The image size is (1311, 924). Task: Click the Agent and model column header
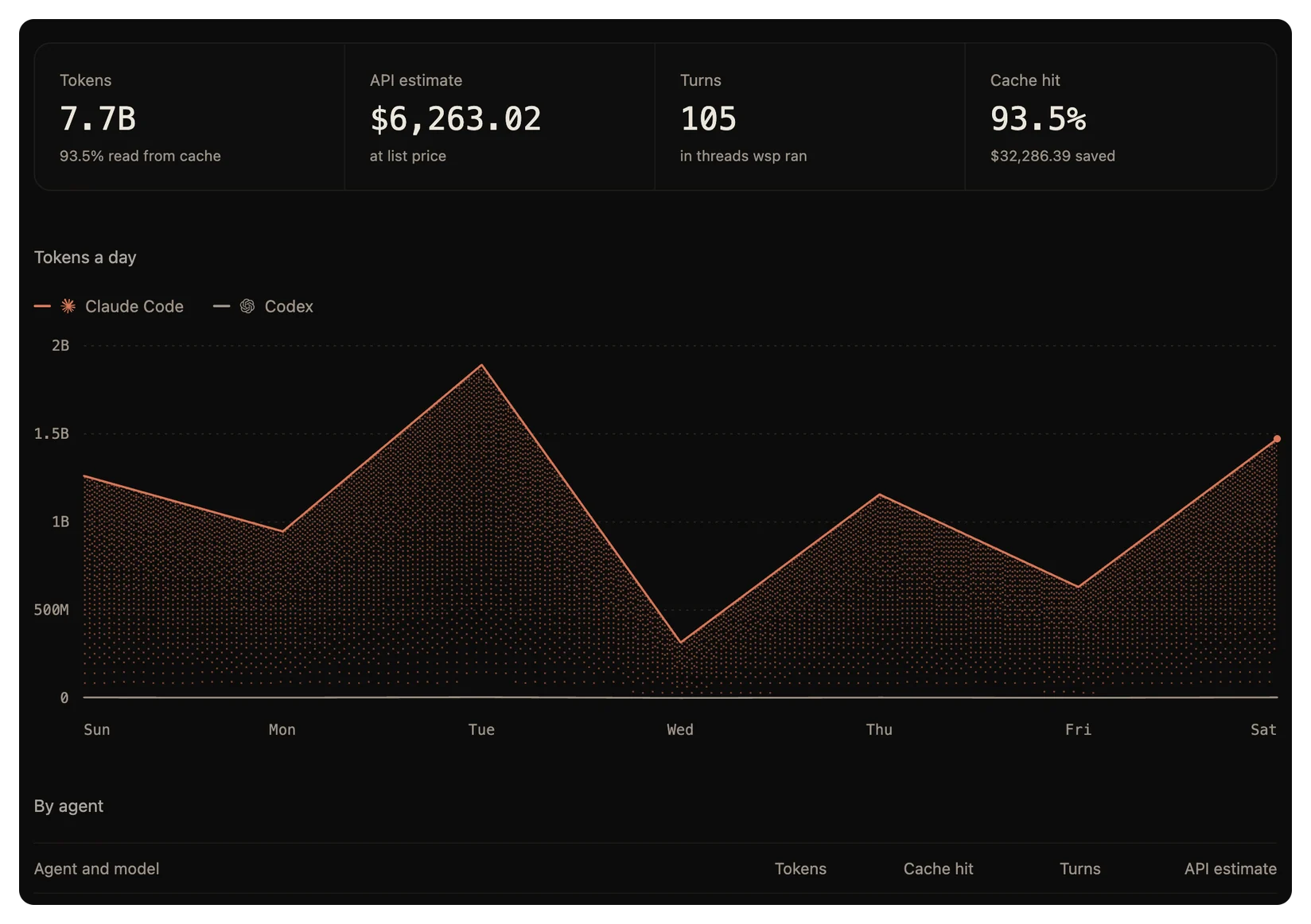tap(96, 868)
